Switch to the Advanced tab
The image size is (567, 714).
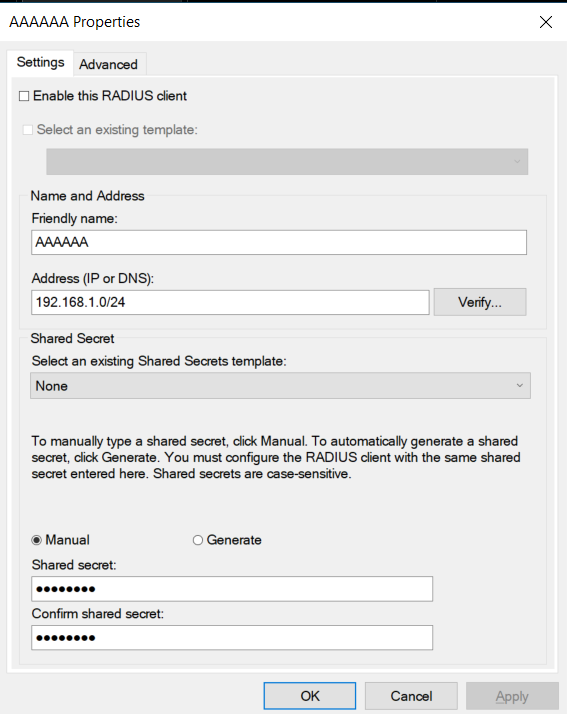(x=108, y=64)
